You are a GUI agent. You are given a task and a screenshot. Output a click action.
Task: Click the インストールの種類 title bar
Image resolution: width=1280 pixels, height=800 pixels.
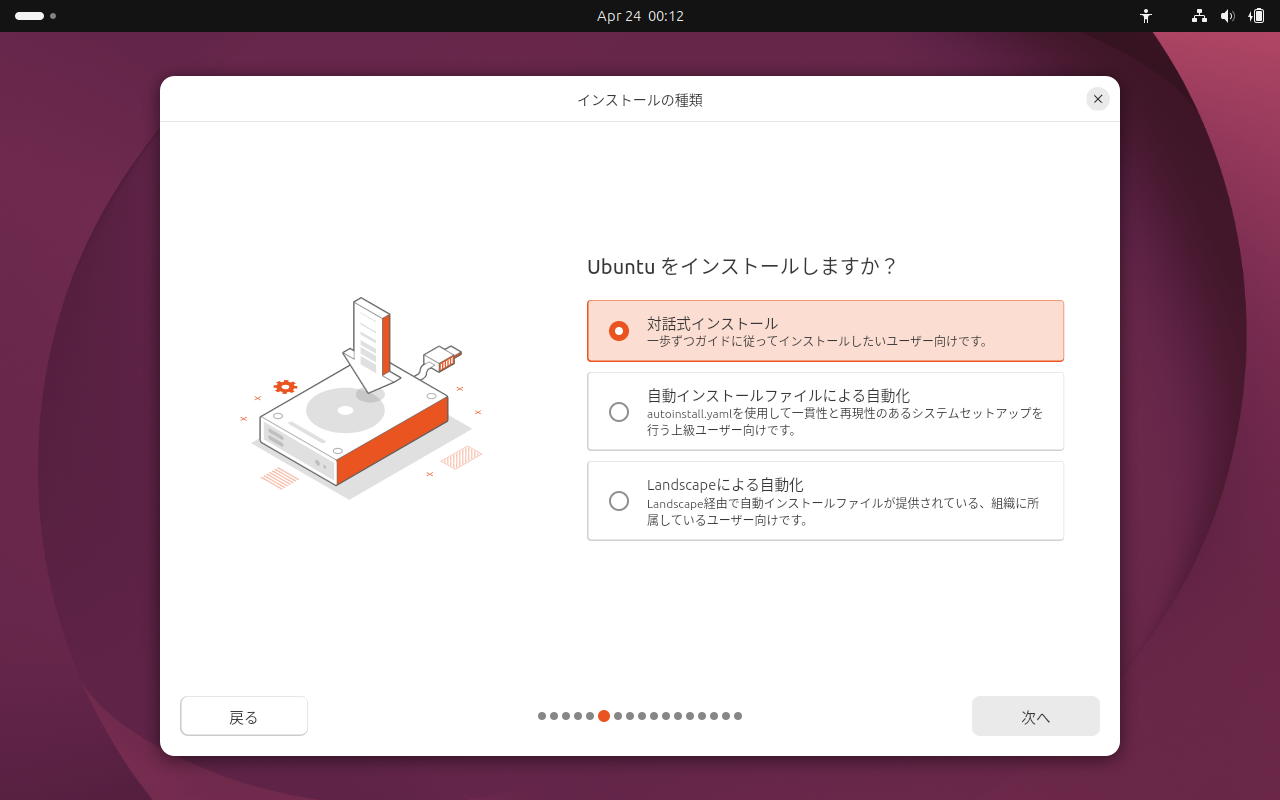coord(640,99)
